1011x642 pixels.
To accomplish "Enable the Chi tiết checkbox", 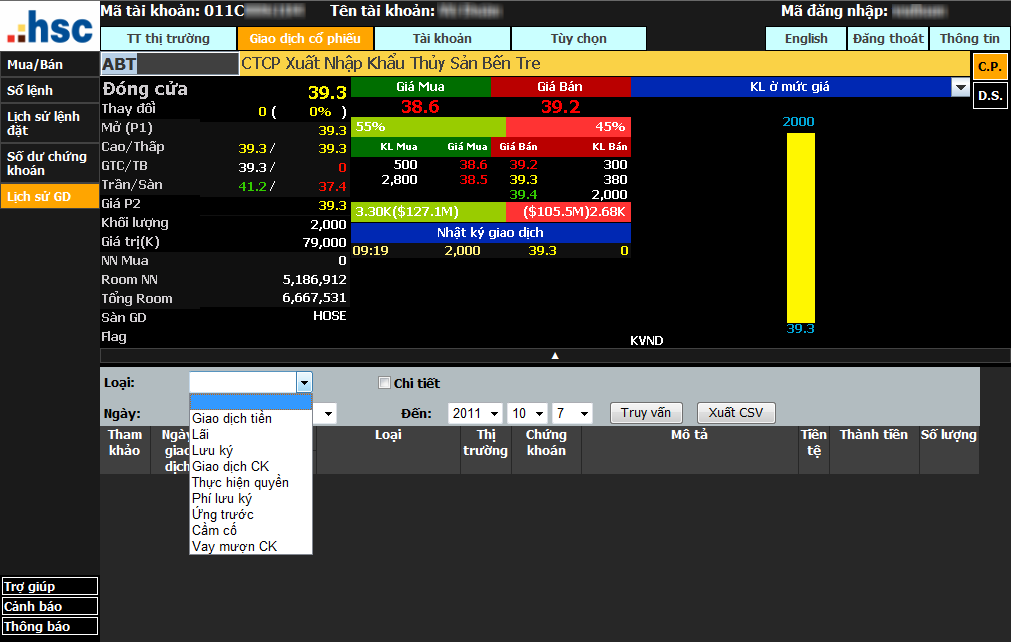I will pos(384,383).
